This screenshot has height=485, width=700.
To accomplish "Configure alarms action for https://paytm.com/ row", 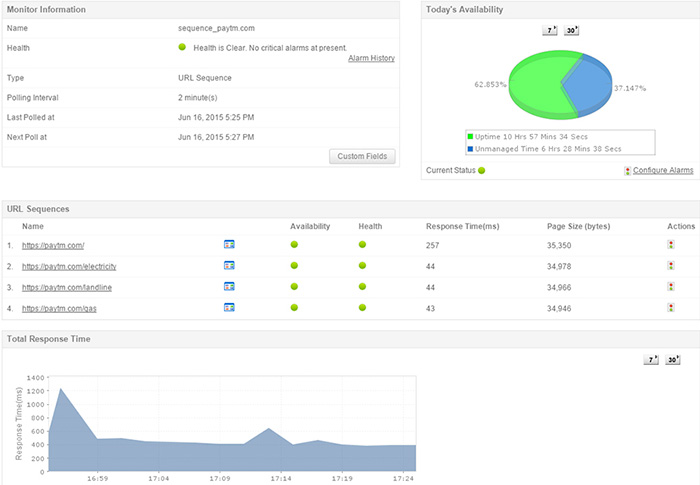I will (x=671, y=244).
